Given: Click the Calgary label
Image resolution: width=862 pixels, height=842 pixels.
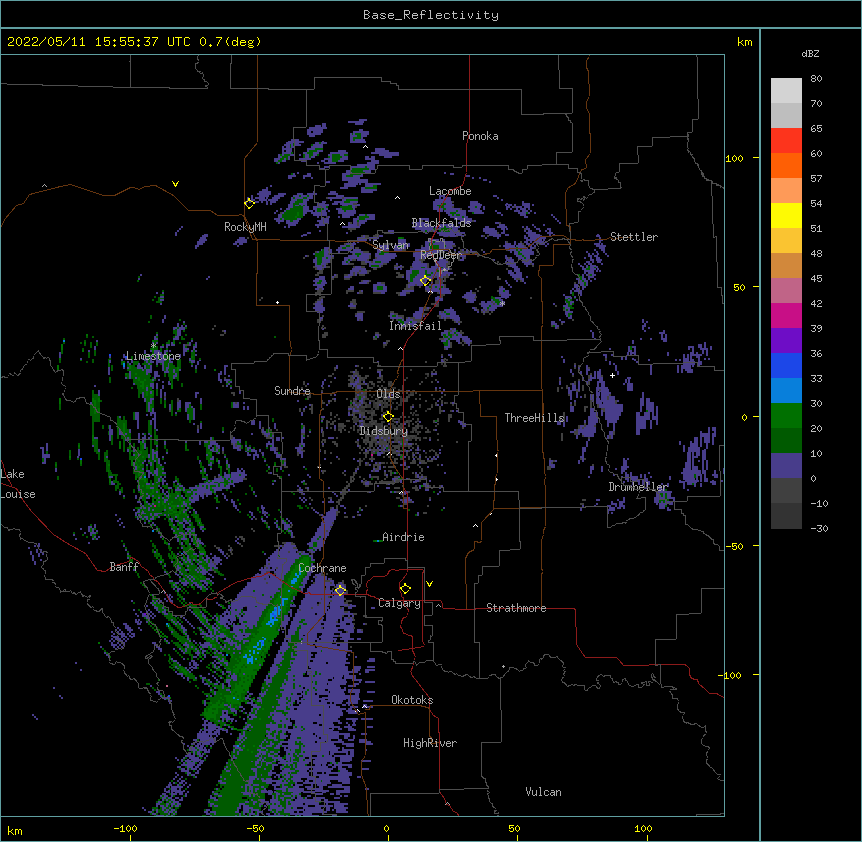Looking at the screenshot, I should pos(399,603).
